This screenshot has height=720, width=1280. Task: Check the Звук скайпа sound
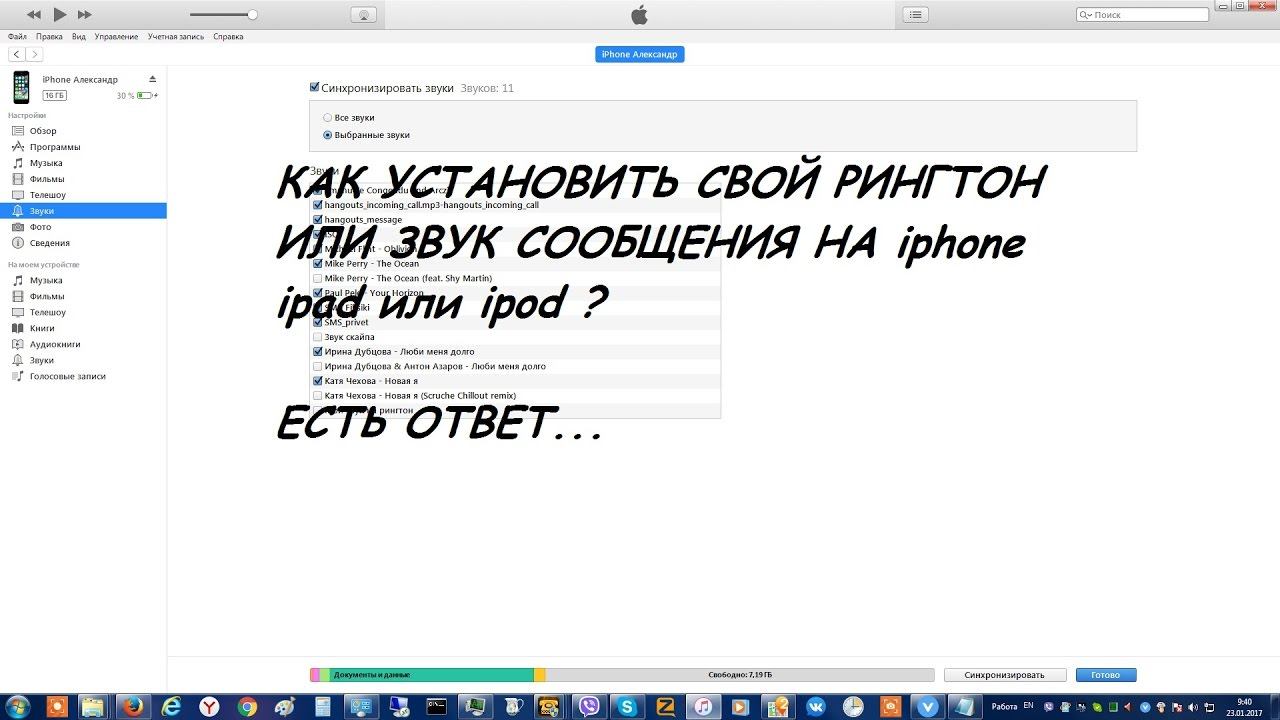pos(318,337)
